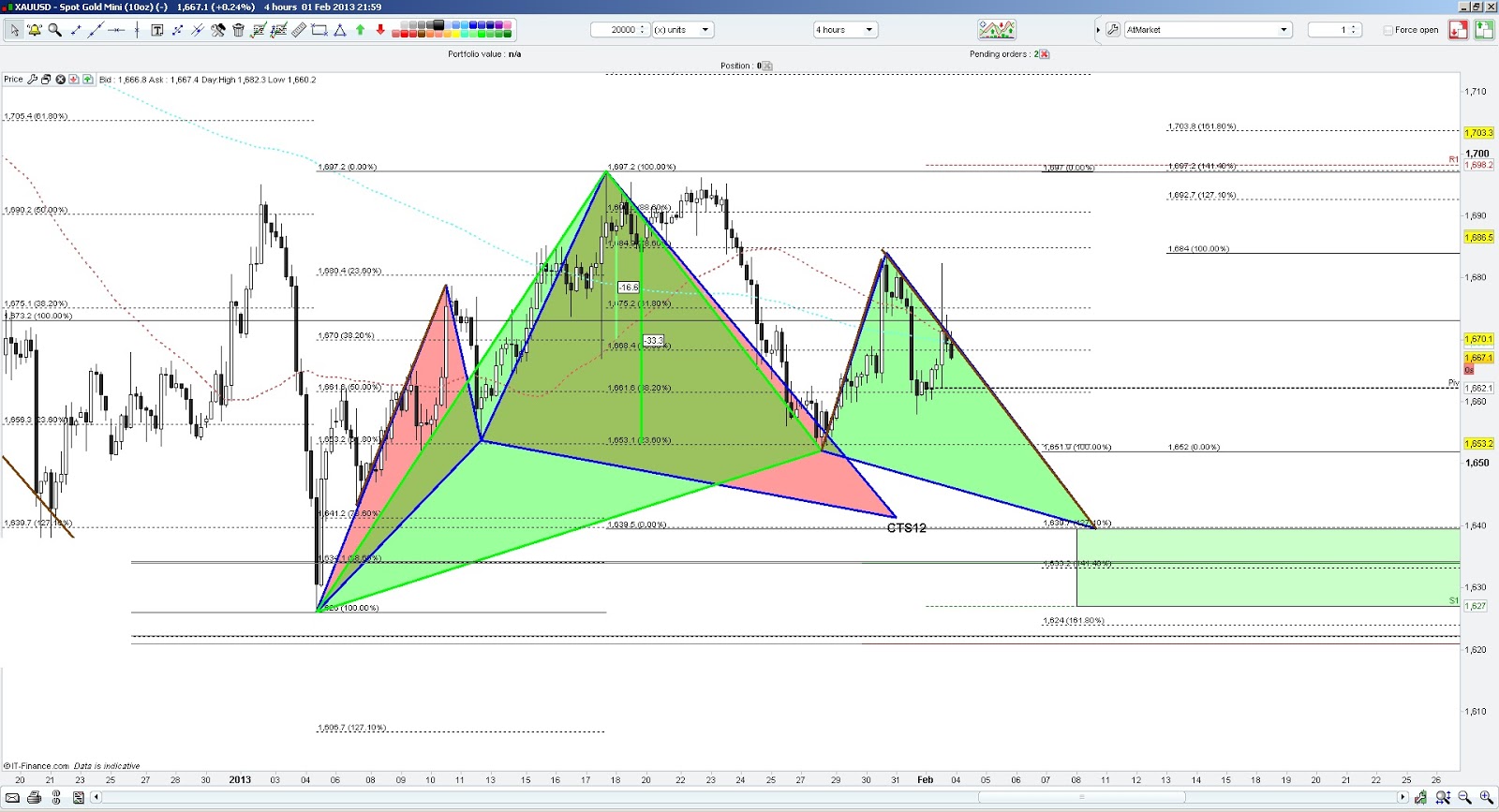
Task: Click the red down-arrow icon in Price panel
Action: (74, 80)
